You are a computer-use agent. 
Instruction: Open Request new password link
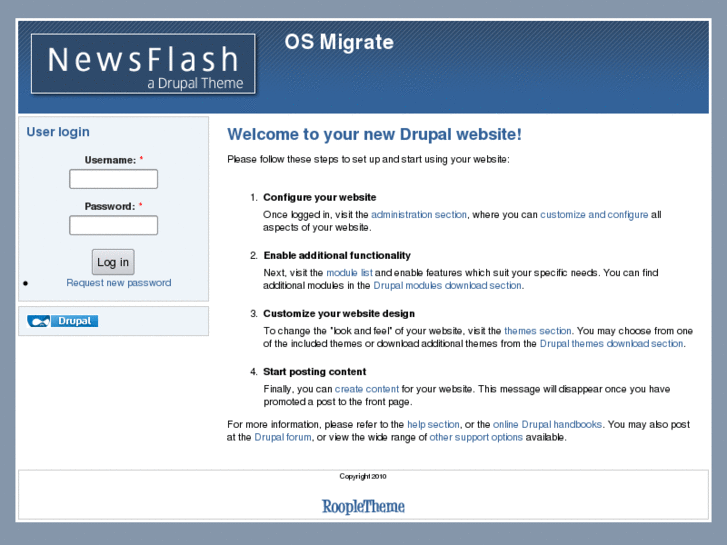tap(119, 283)
